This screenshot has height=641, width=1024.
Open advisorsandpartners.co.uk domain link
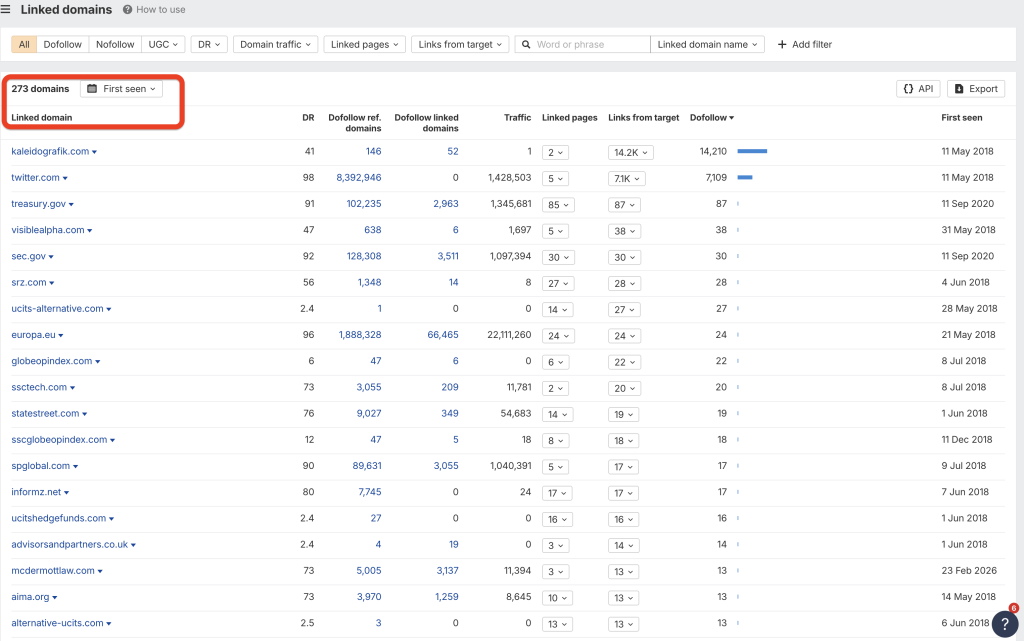(x=70, y=544)
